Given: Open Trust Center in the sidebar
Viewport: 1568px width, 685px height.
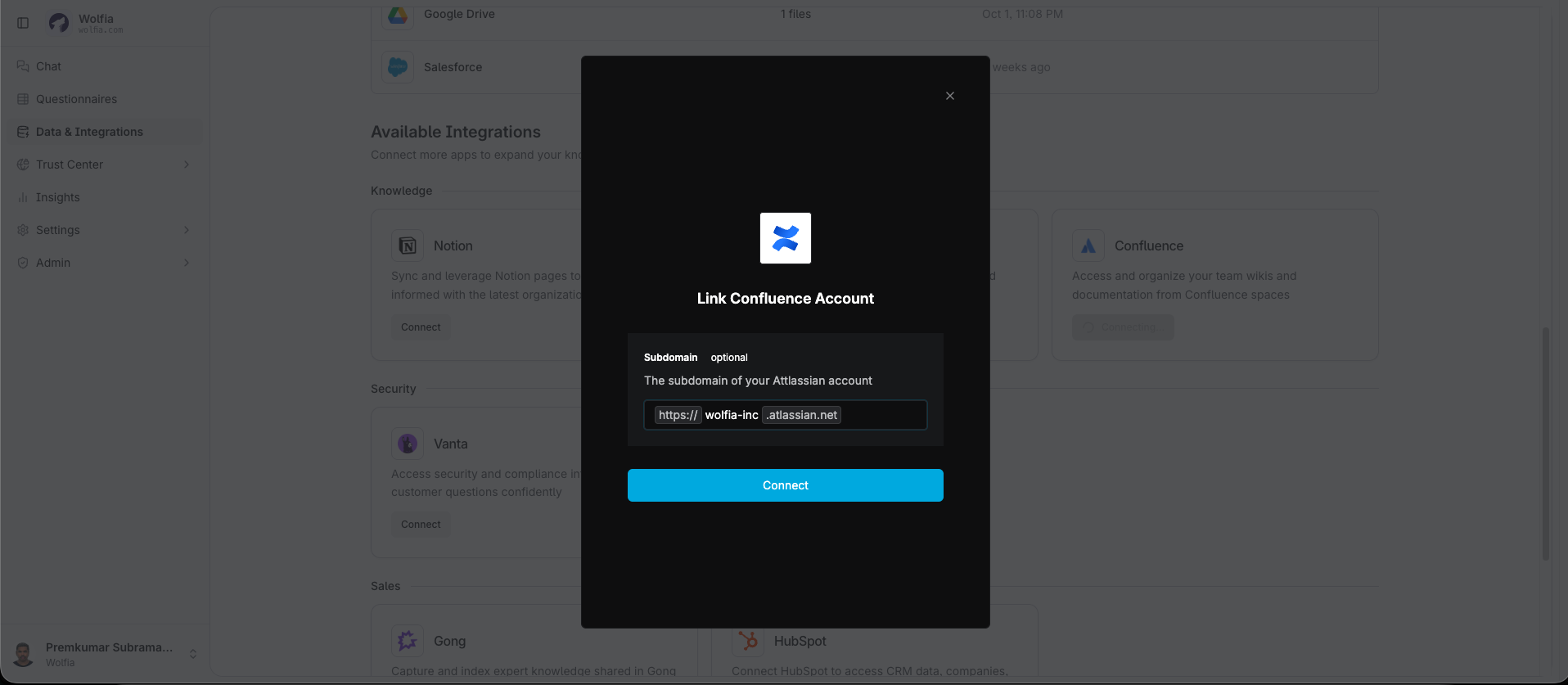Looking at the screenshot, I should click(105, 164).
